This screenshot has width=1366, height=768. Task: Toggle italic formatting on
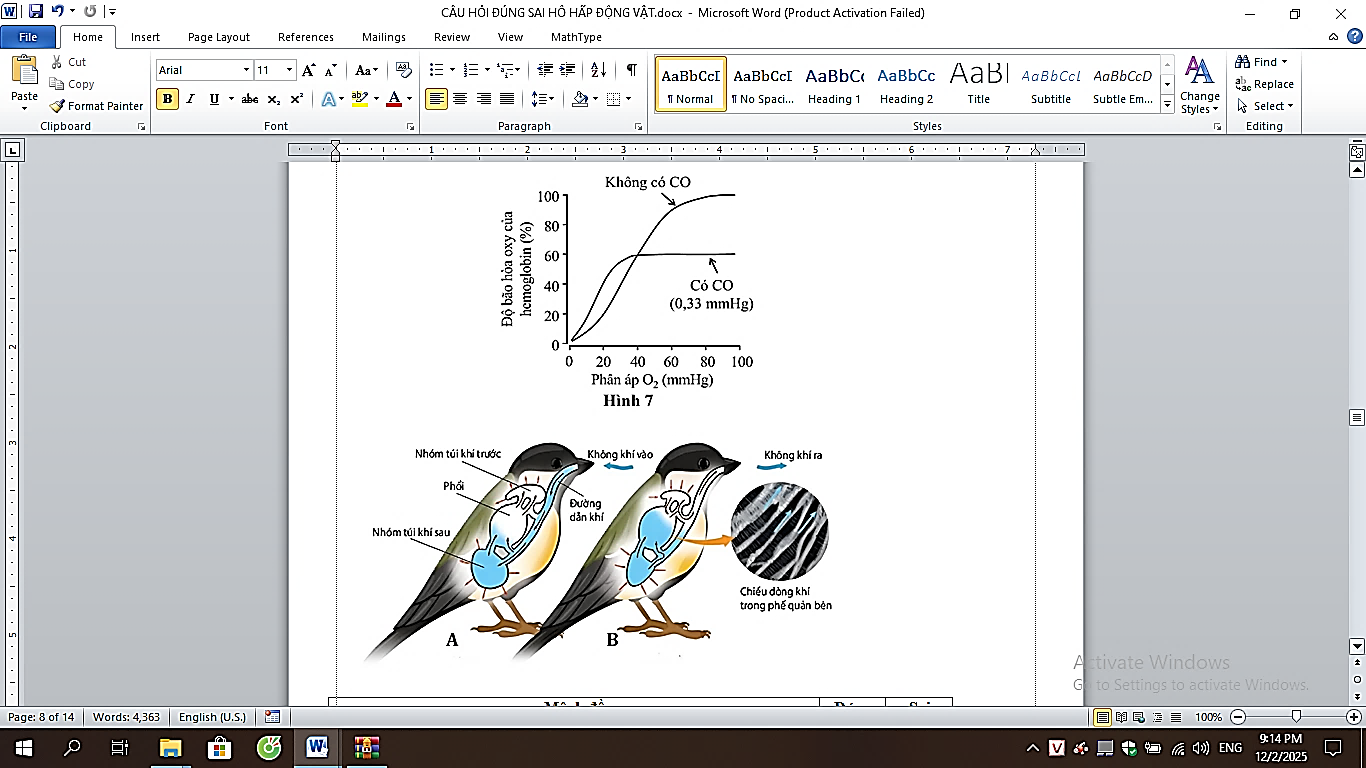click(x=190, y=99)
